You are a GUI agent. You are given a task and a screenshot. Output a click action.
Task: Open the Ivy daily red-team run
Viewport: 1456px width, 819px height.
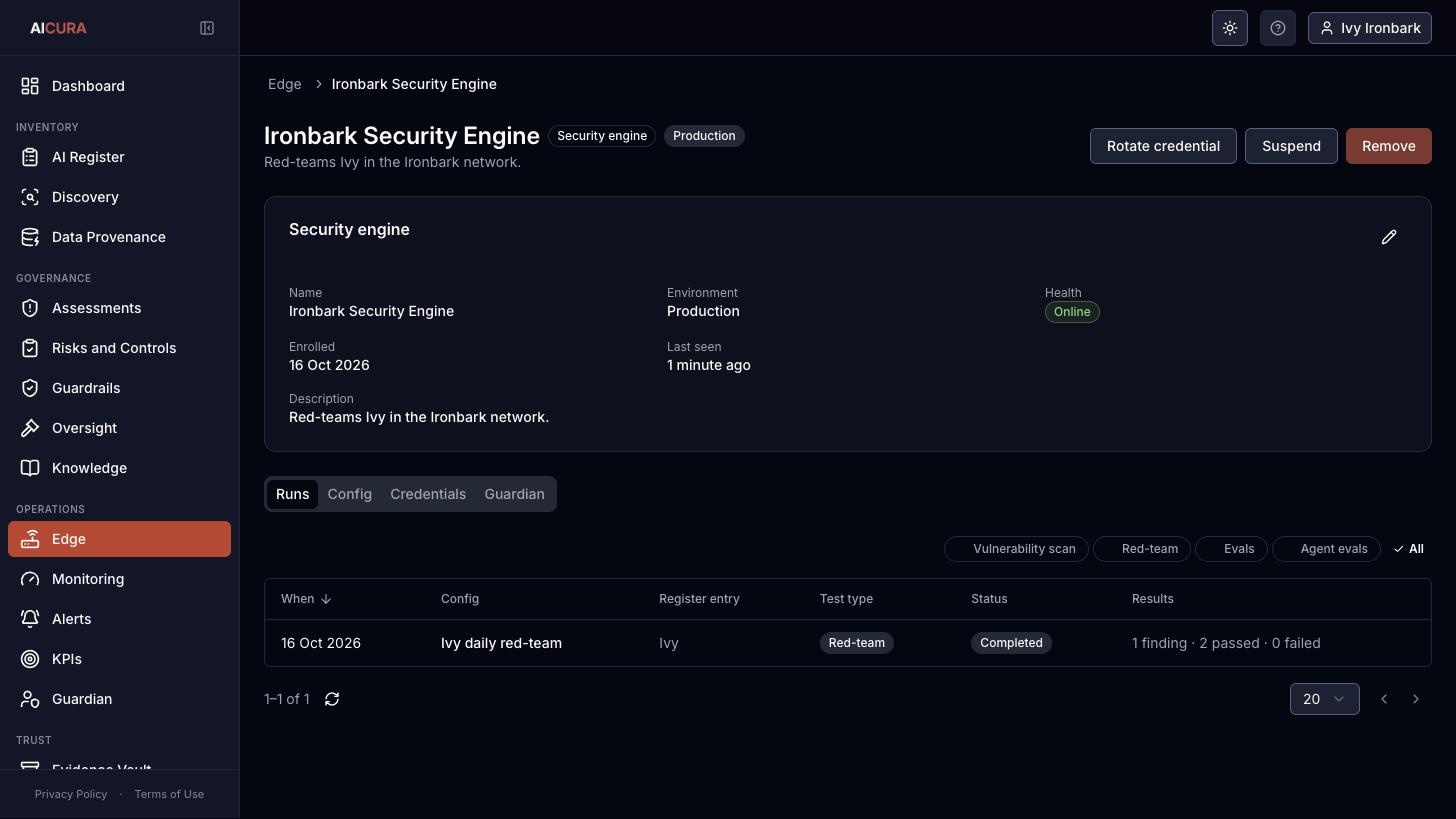(501, 643)
